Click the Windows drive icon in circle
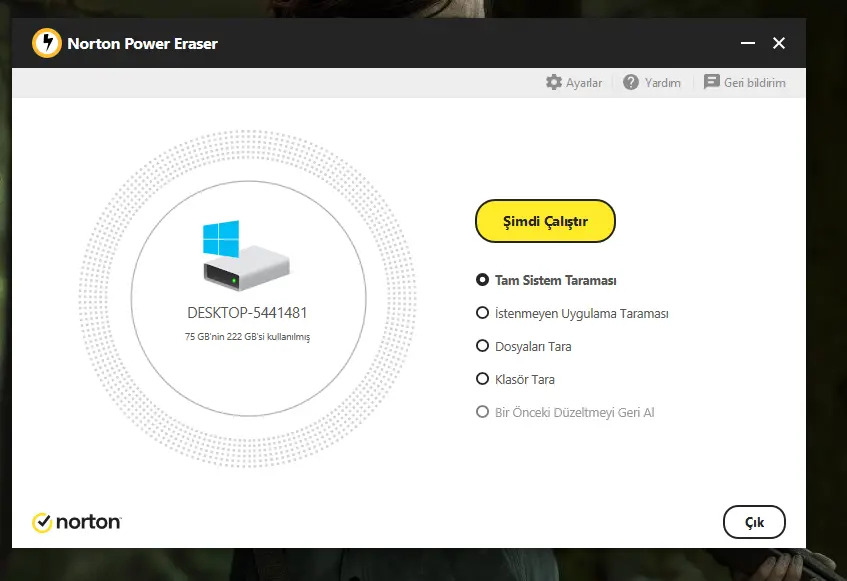 [x=246, y=255]
